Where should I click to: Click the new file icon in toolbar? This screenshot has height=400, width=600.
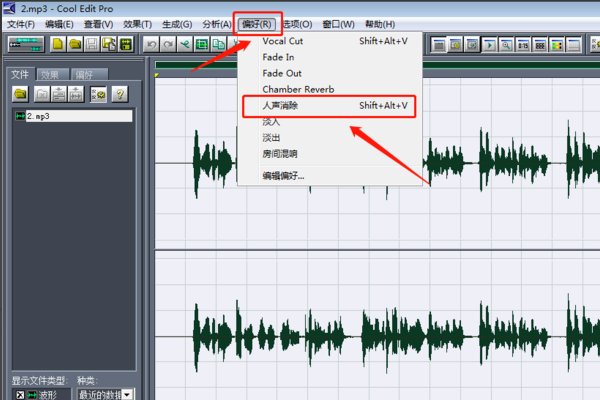pos(59,44)
